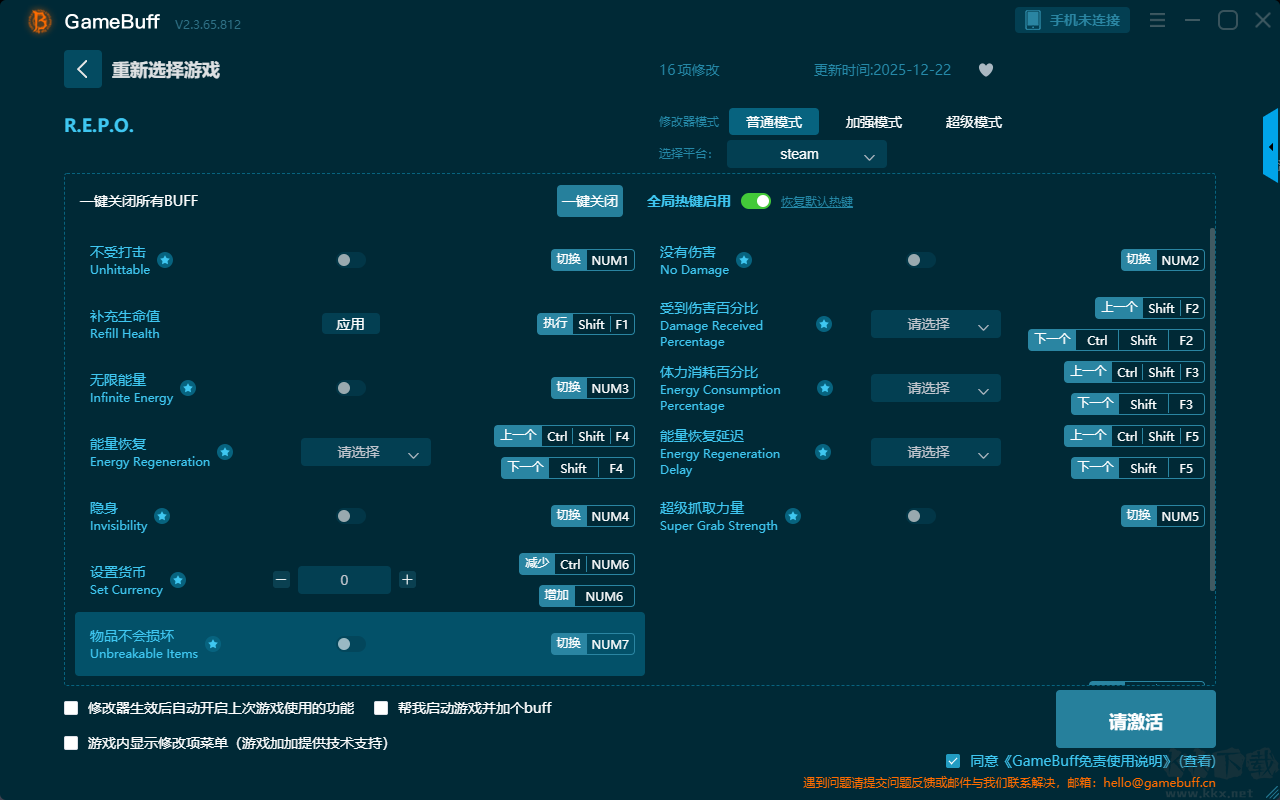Open the hamburger menu in the title bar
Image resolution: width=1280 pixels, height=800 pixels.
click(1157, 20)
